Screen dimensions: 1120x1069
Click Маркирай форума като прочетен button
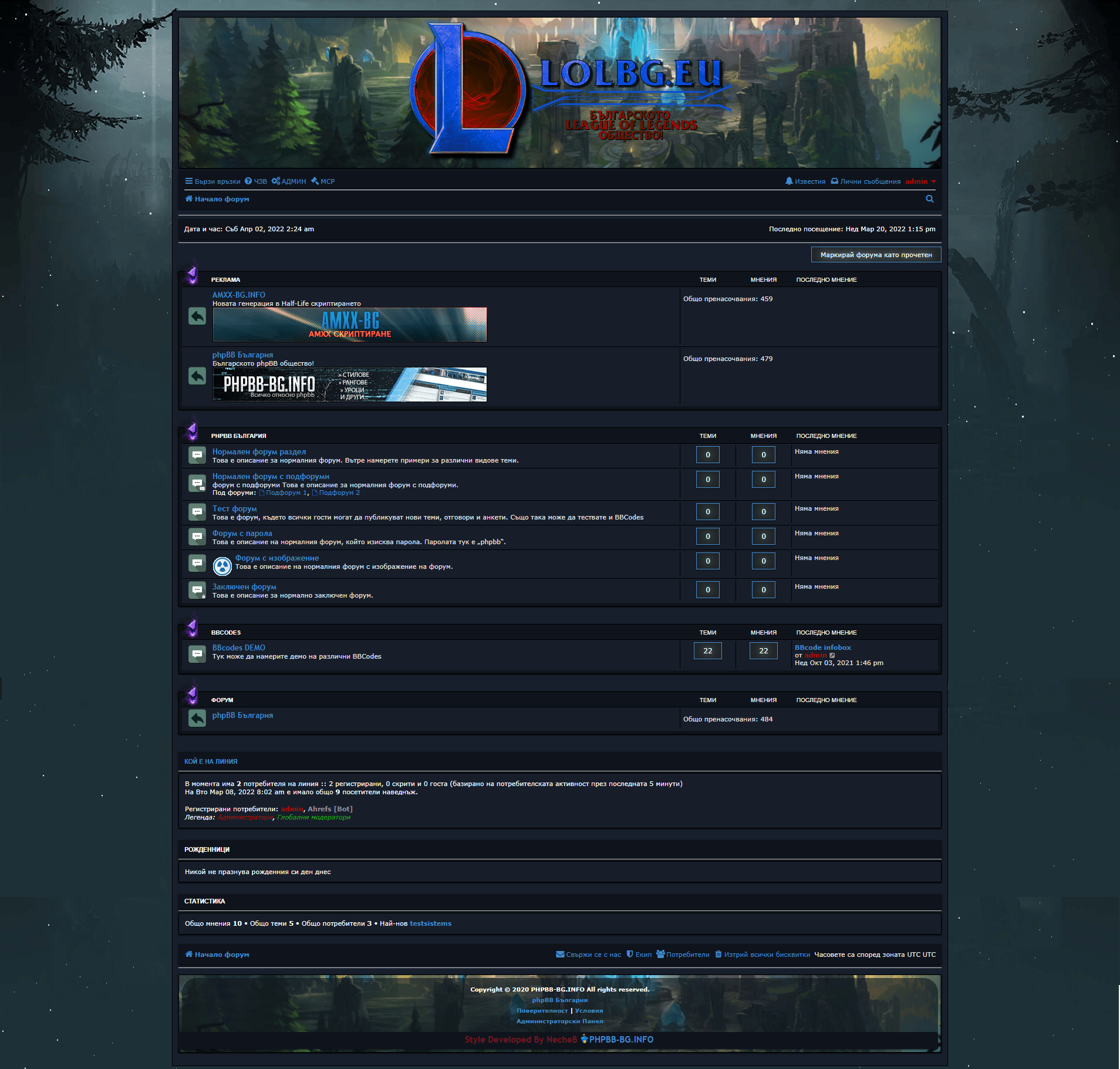coord(876,255)
